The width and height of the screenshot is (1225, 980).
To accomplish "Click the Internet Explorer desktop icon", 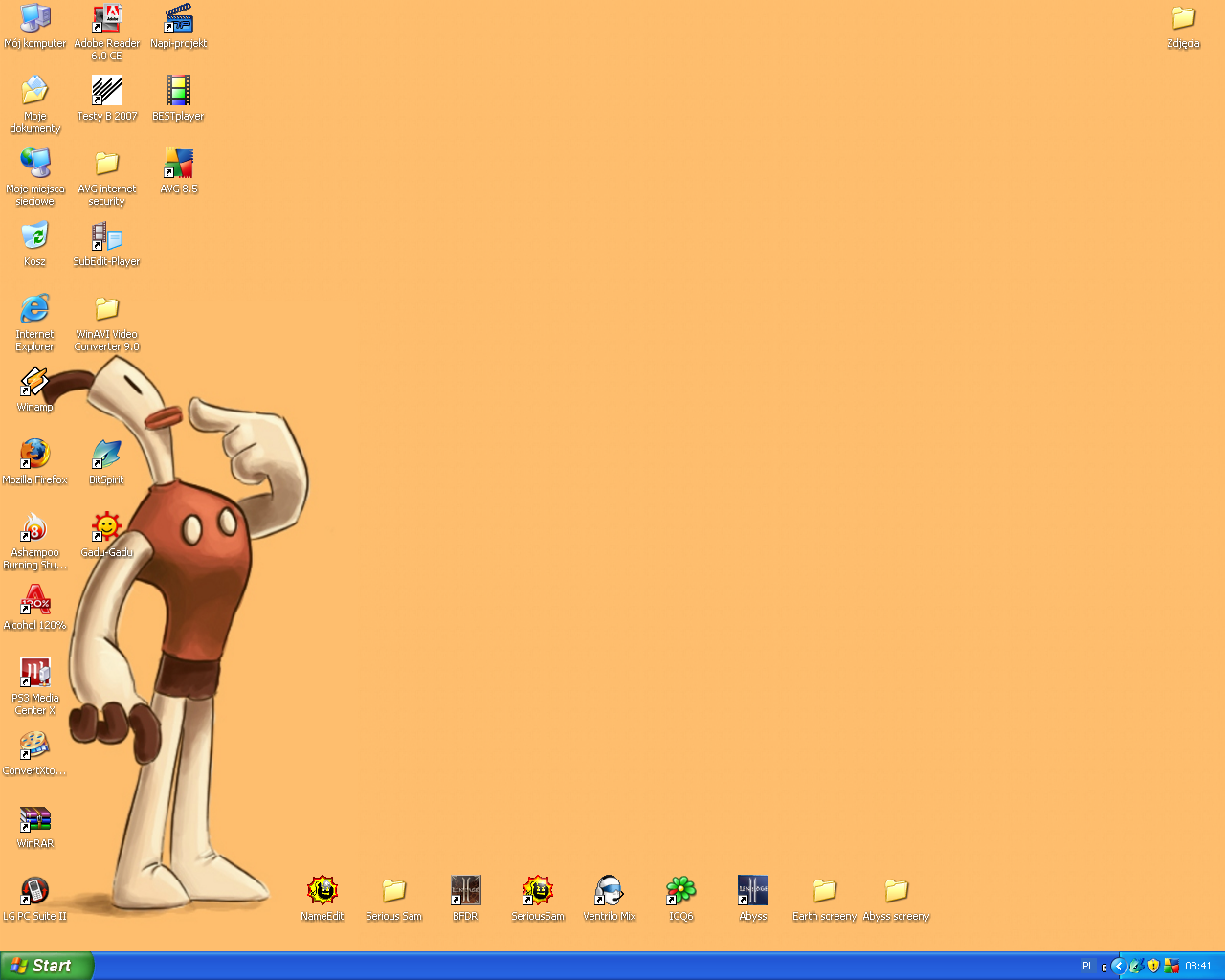I will click(x=35, y=309).
